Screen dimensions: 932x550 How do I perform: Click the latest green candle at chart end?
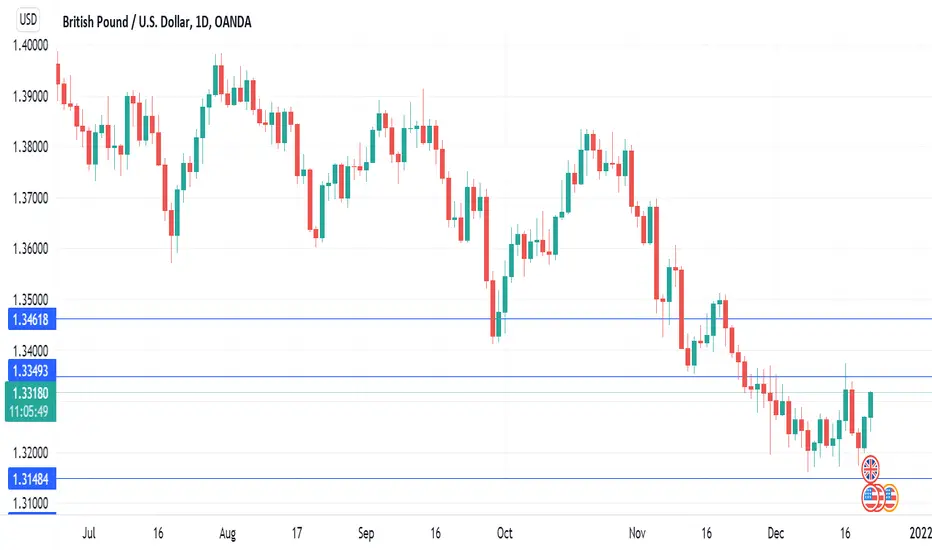[871, 405]
